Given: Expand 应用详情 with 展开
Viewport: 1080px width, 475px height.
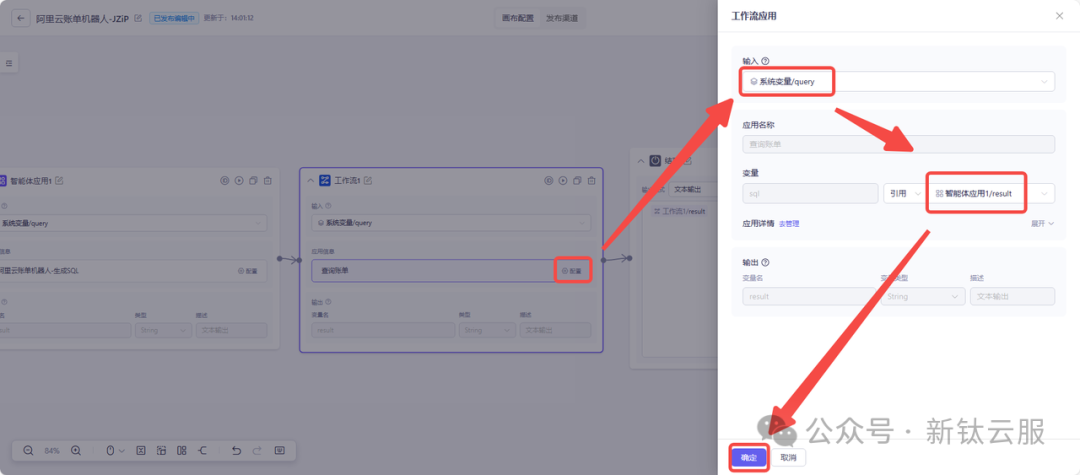Looking at the screenshot, I should pyautogui.click(x=1042, y=224).
